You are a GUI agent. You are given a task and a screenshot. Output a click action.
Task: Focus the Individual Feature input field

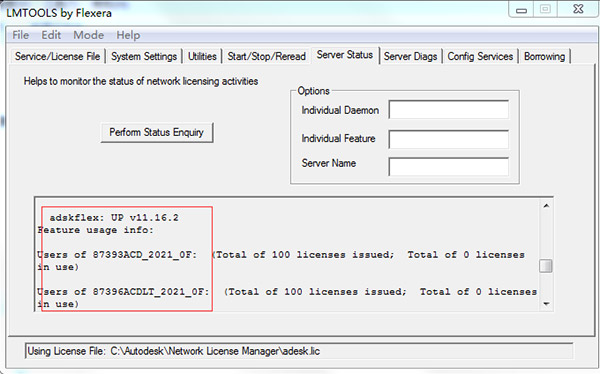pyautogui.click(x=448, y=139)
